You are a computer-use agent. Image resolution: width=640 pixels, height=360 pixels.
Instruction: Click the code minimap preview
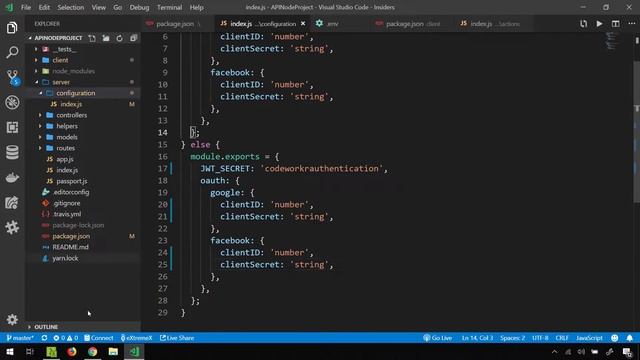(x=611, y=42)
